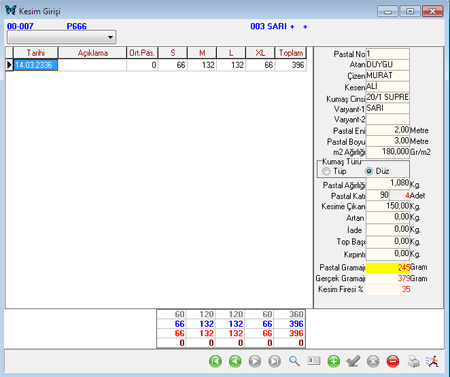Viewport: 450px width, 377px height.
Task: Click the S size column header
Action: coord(173,53)
